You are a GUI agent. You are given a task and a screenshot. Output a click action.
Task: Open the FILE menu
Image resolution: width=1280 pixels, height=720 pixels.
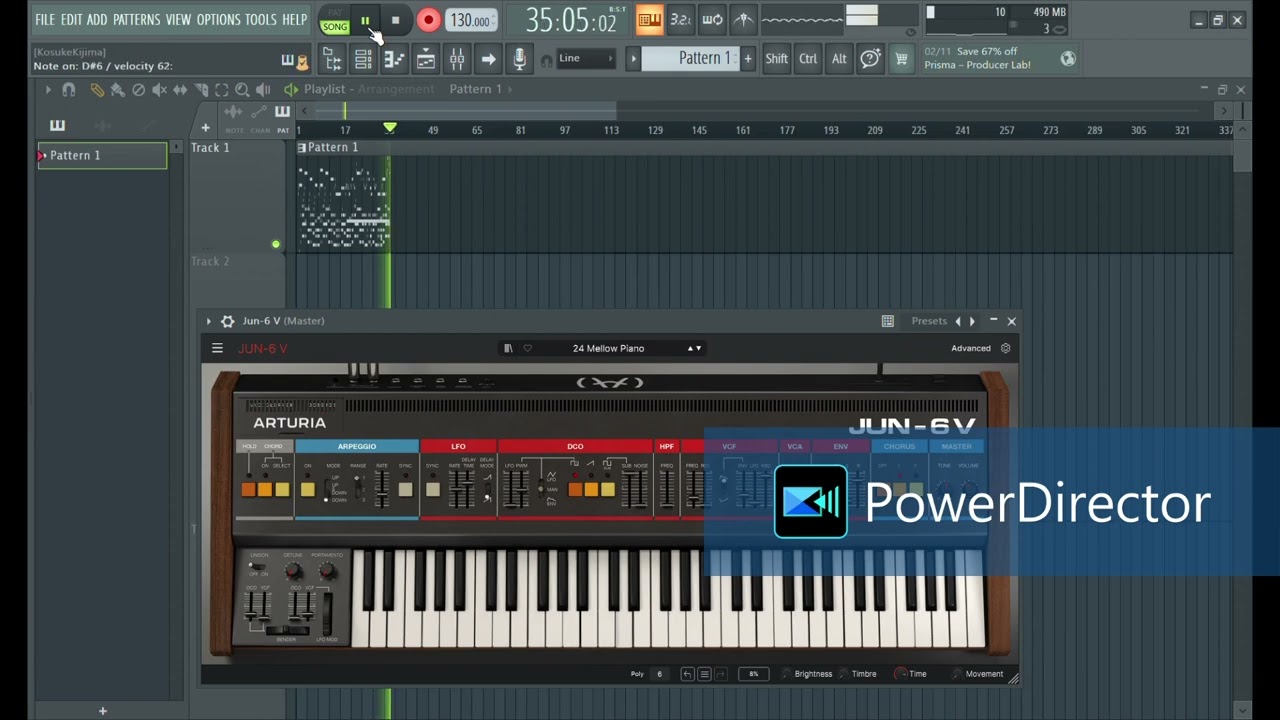coord(45,19)
